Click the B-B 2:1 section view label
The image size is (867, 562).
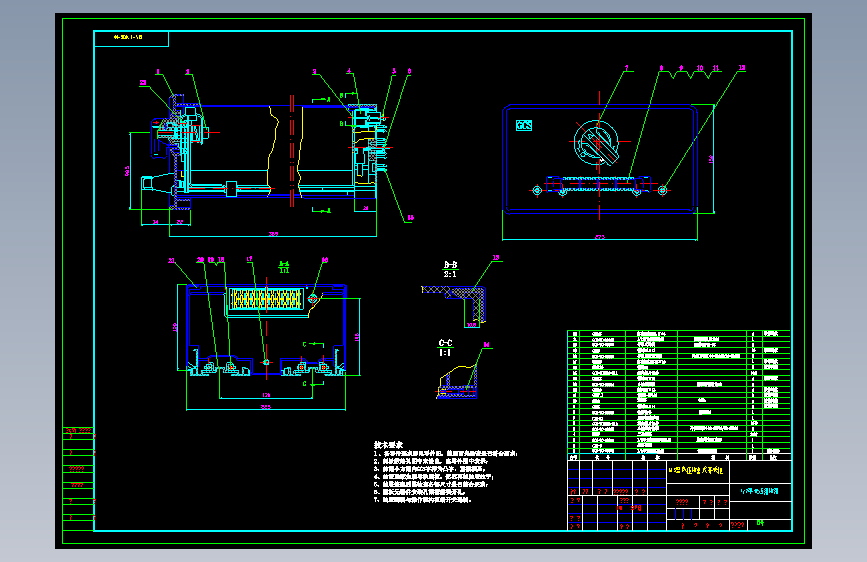click(x=450, y=269)
